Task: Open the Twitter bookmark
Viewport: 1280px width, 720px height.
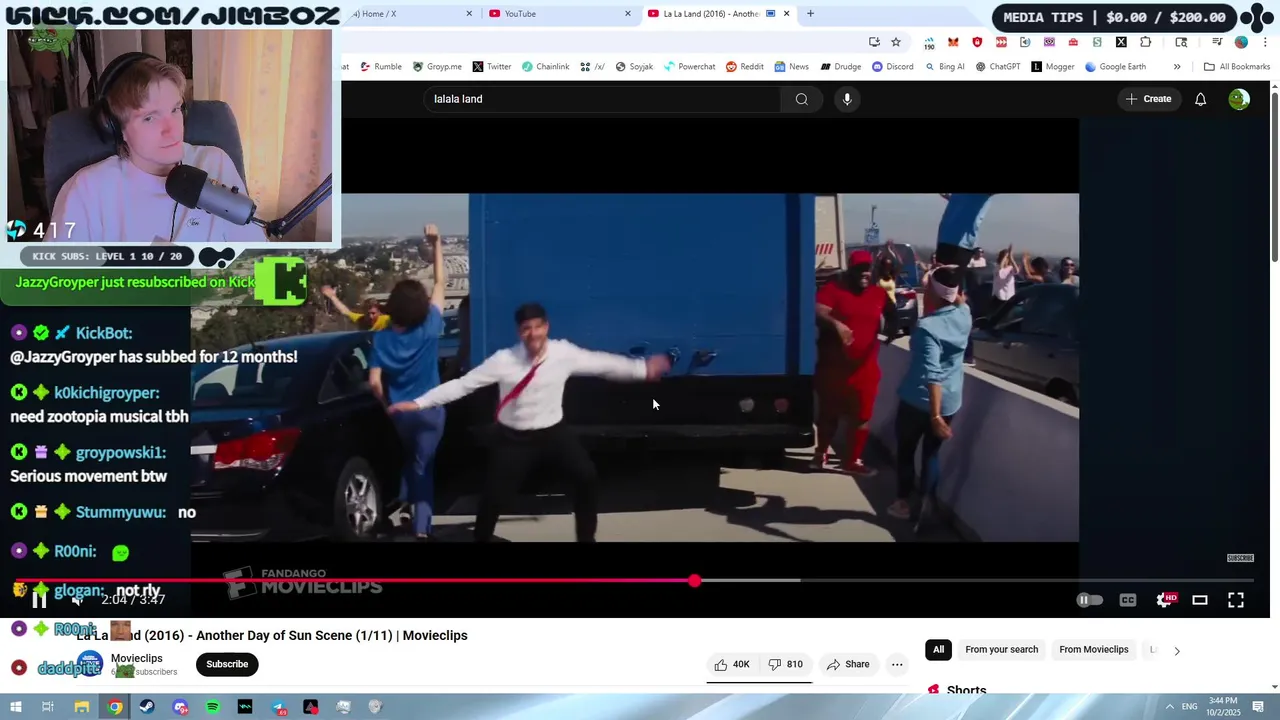Action: (492, 67)
